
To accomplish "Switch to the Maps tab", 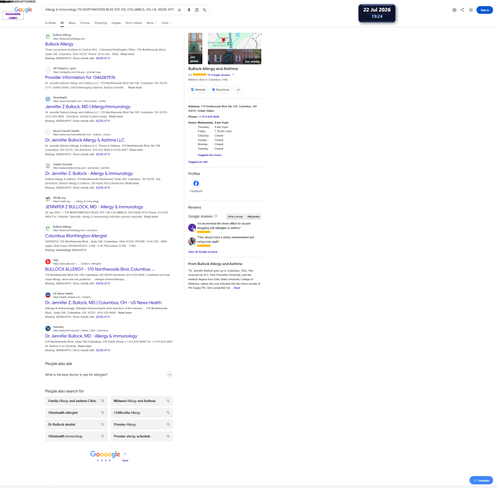I will [72, 23].
